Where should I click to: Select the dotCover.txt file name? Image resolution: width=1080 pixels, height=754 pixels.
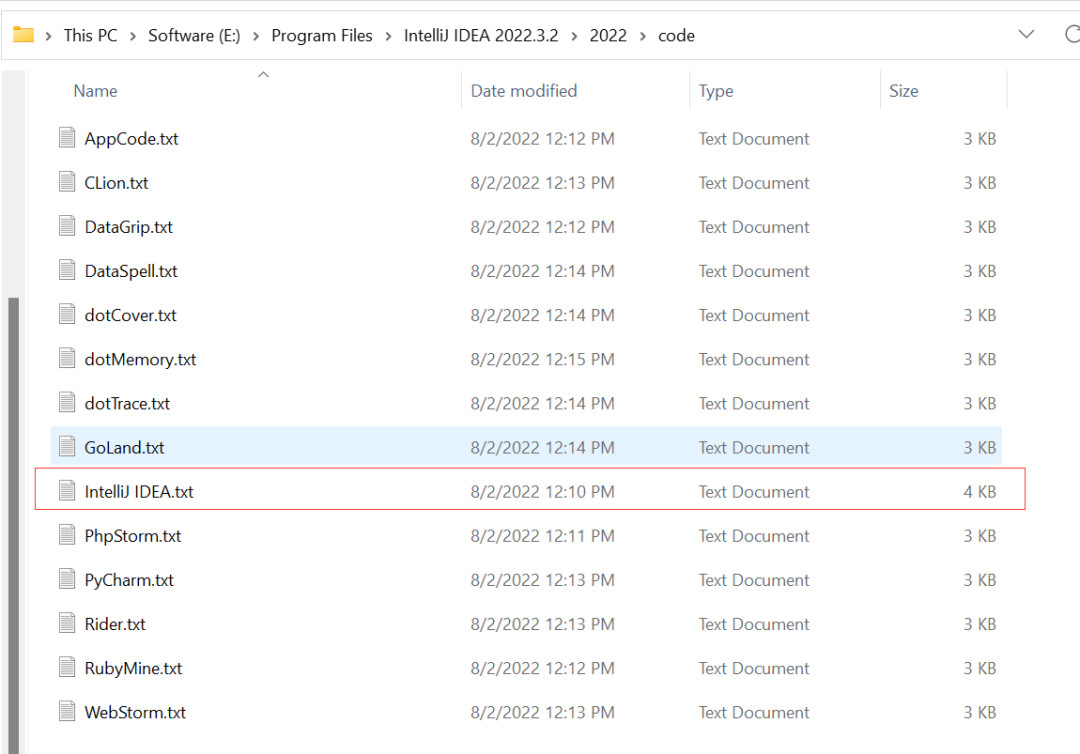[130, 315]
